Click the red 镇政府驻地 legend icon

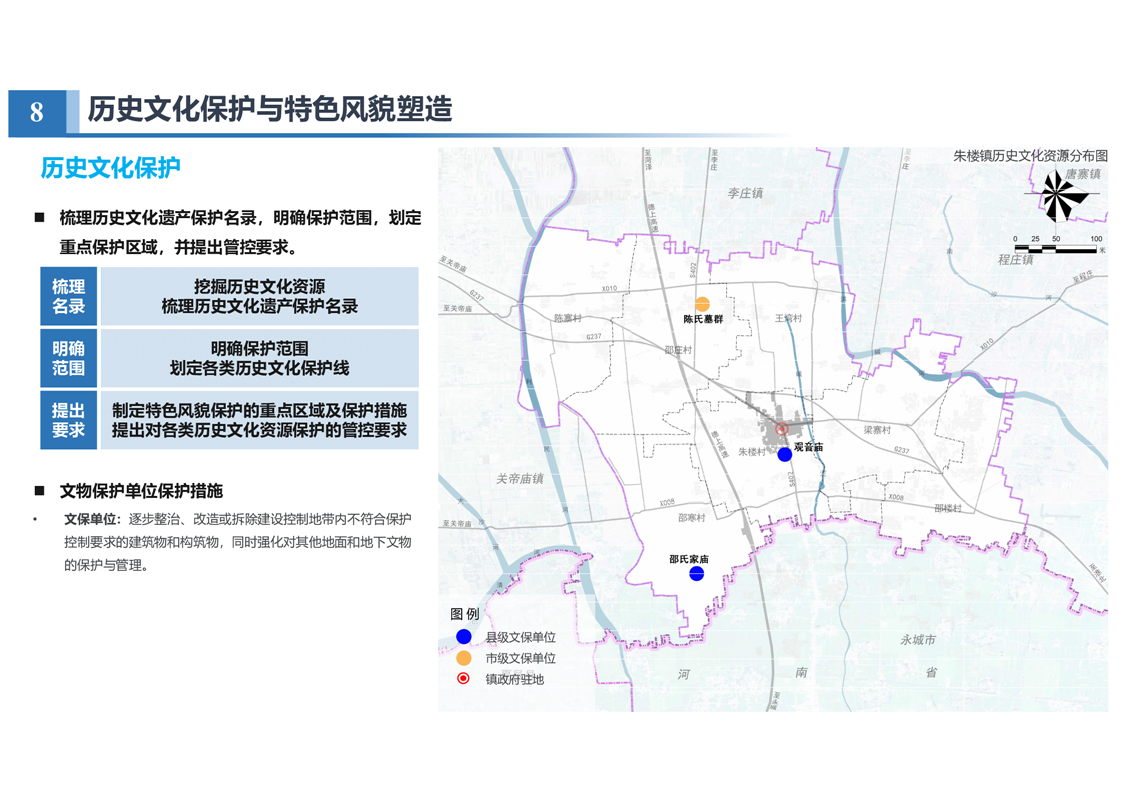click(464, 679)
